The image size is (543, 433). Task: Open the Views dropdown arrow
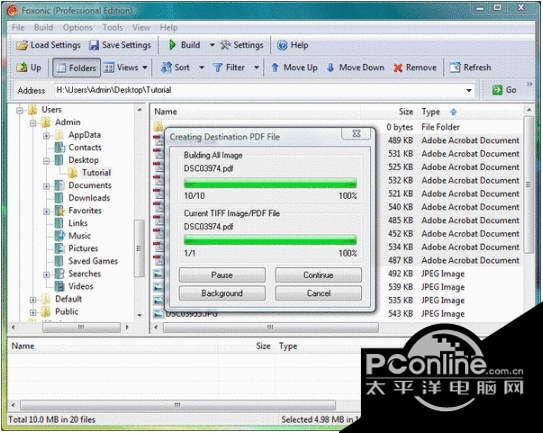click(145, 68)
